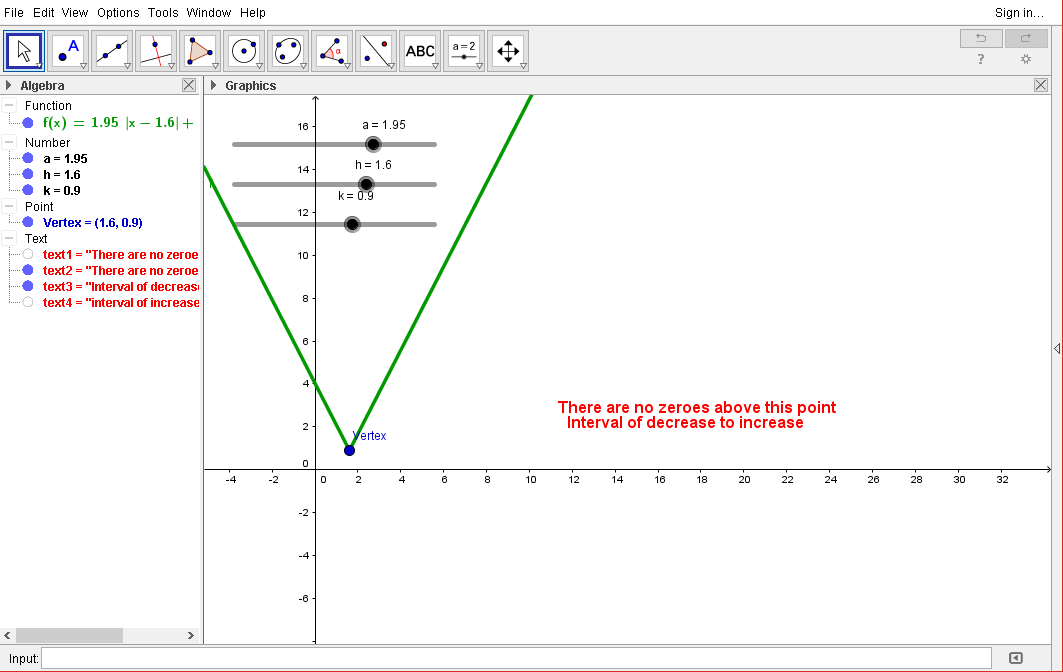
Task: Select the Ellipse conic tool
Action: (x=288, y=51)
